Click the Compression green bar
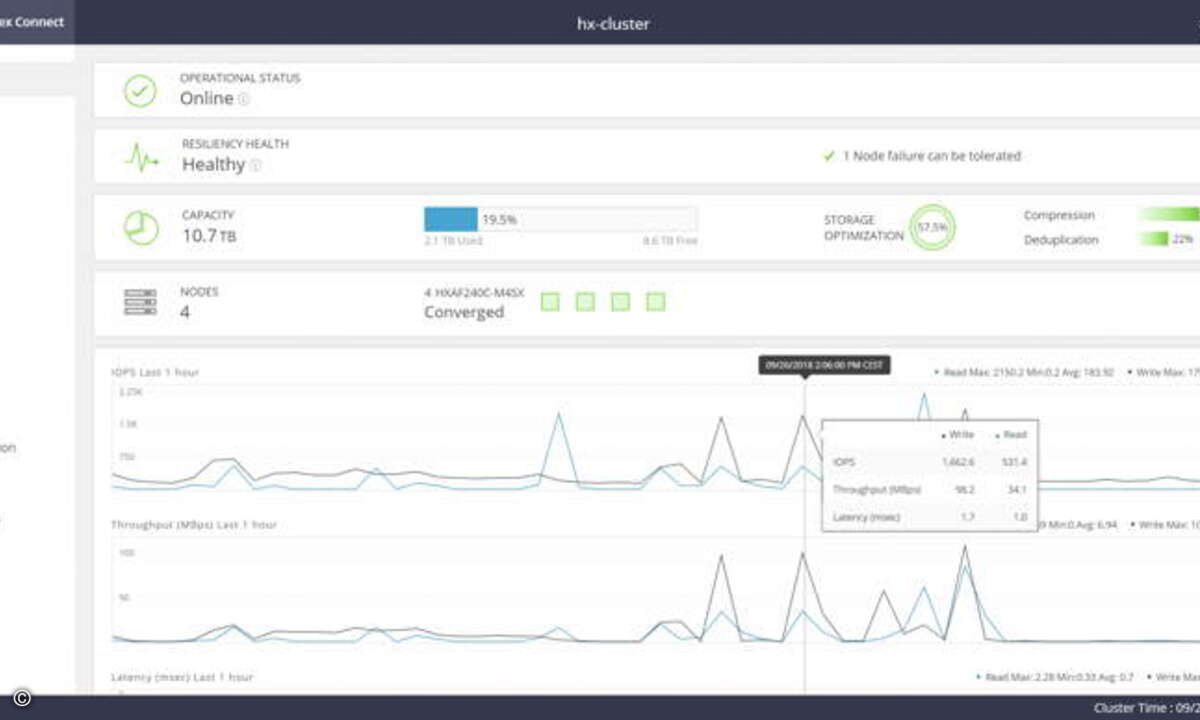 1168,214
